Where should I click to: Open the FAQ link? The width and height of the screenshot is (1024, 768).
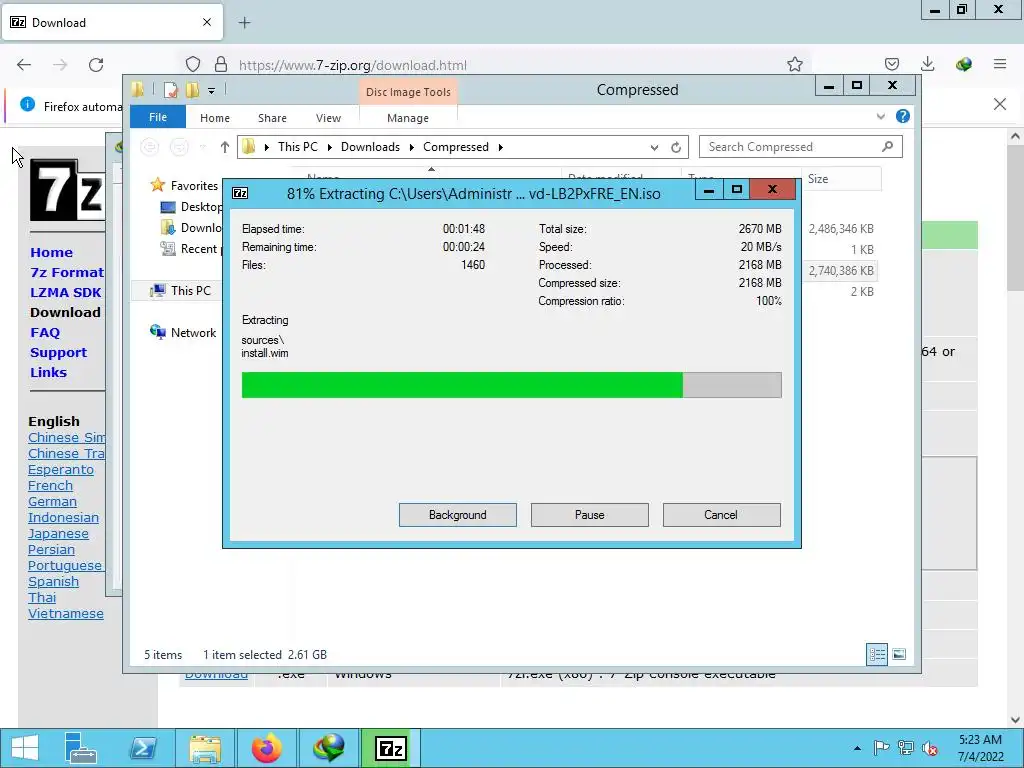coord(45,332)
